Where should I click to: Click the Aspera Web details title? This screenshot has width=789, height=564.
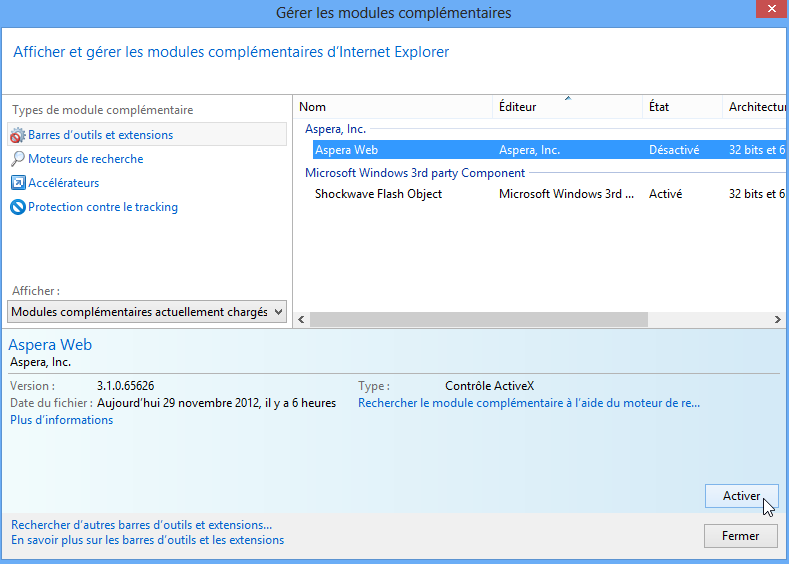click(50, 345)
